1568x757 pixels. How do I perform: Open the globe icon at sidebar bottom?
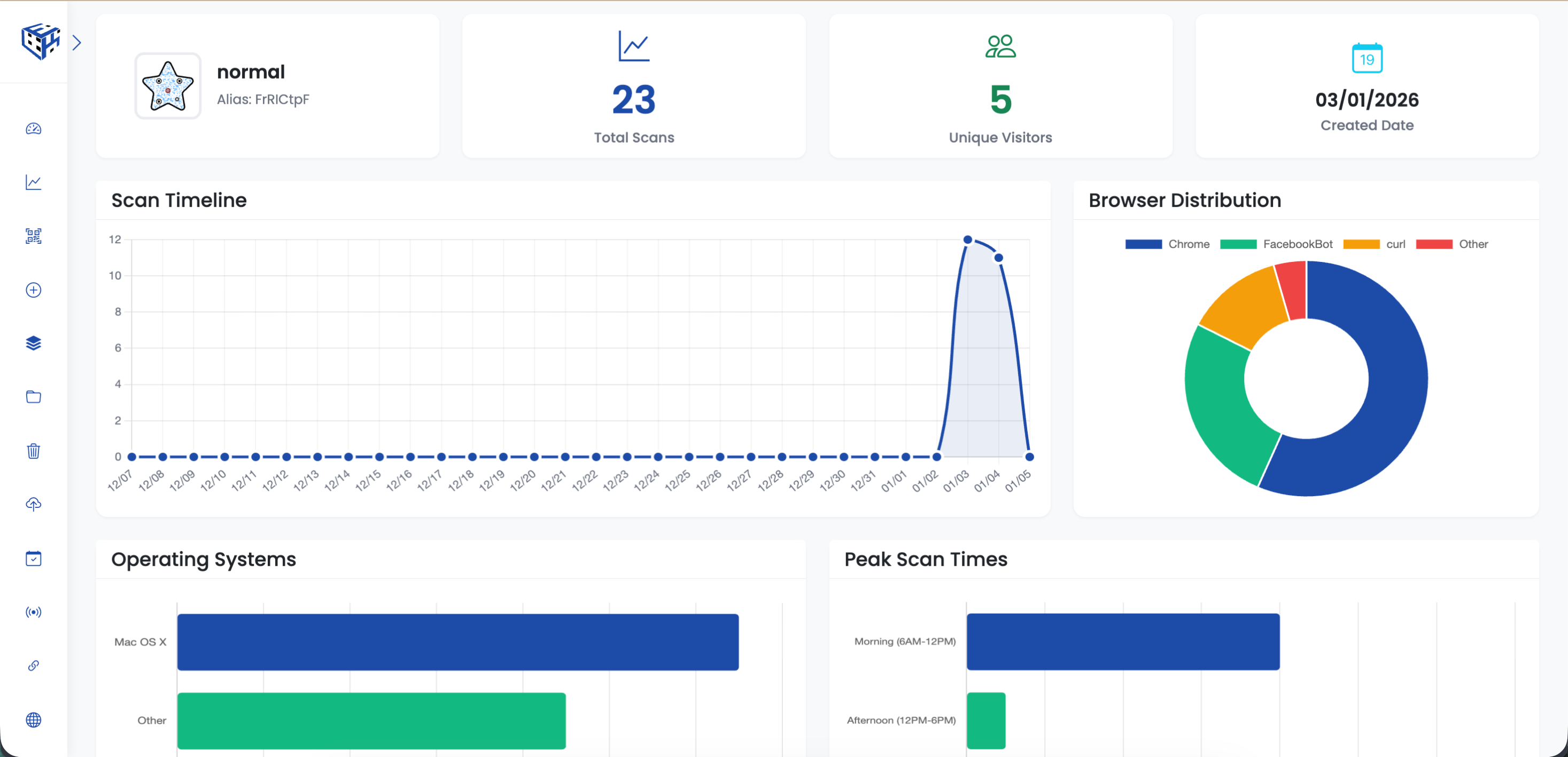coord(34,720)
